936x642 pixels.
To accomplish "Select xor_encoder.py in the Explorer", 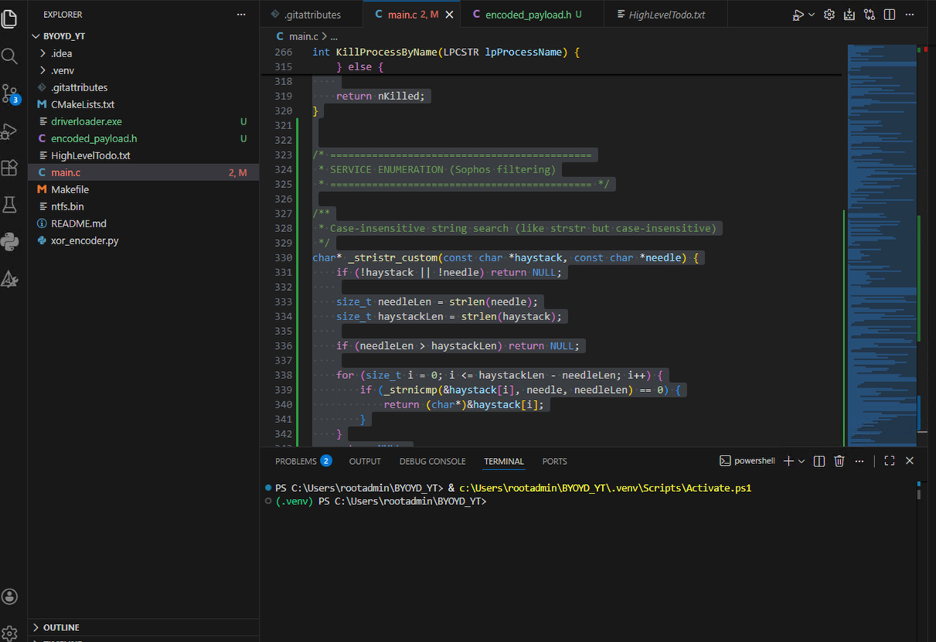I will coord(87,240).
